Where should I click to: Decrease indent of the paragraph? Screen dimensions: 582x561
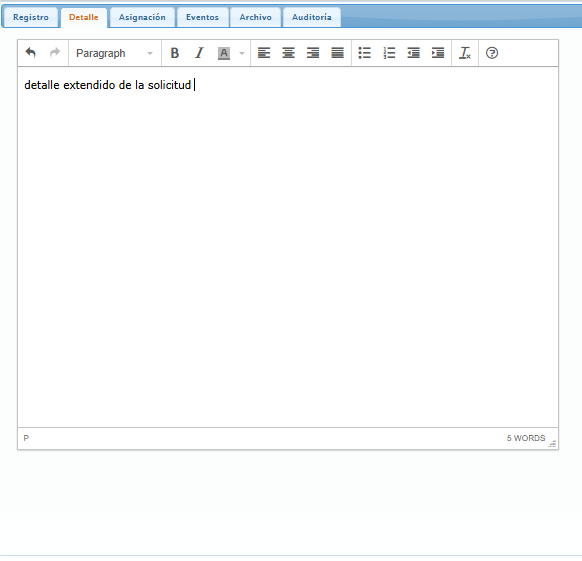413,53
